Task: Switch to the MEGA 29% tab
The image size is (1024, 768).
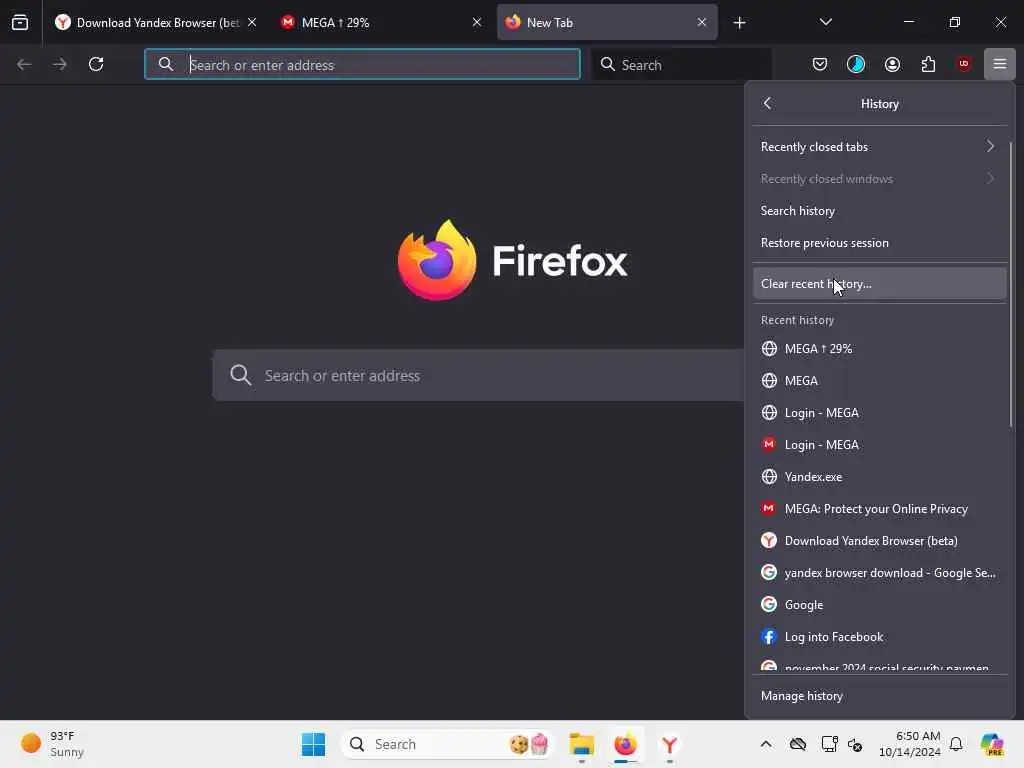Action: [381, 22]
